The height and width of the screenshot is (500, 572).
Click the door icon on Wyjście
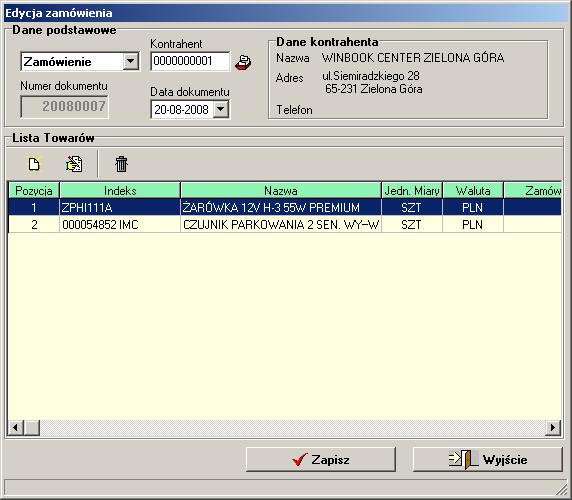(463, 459)
